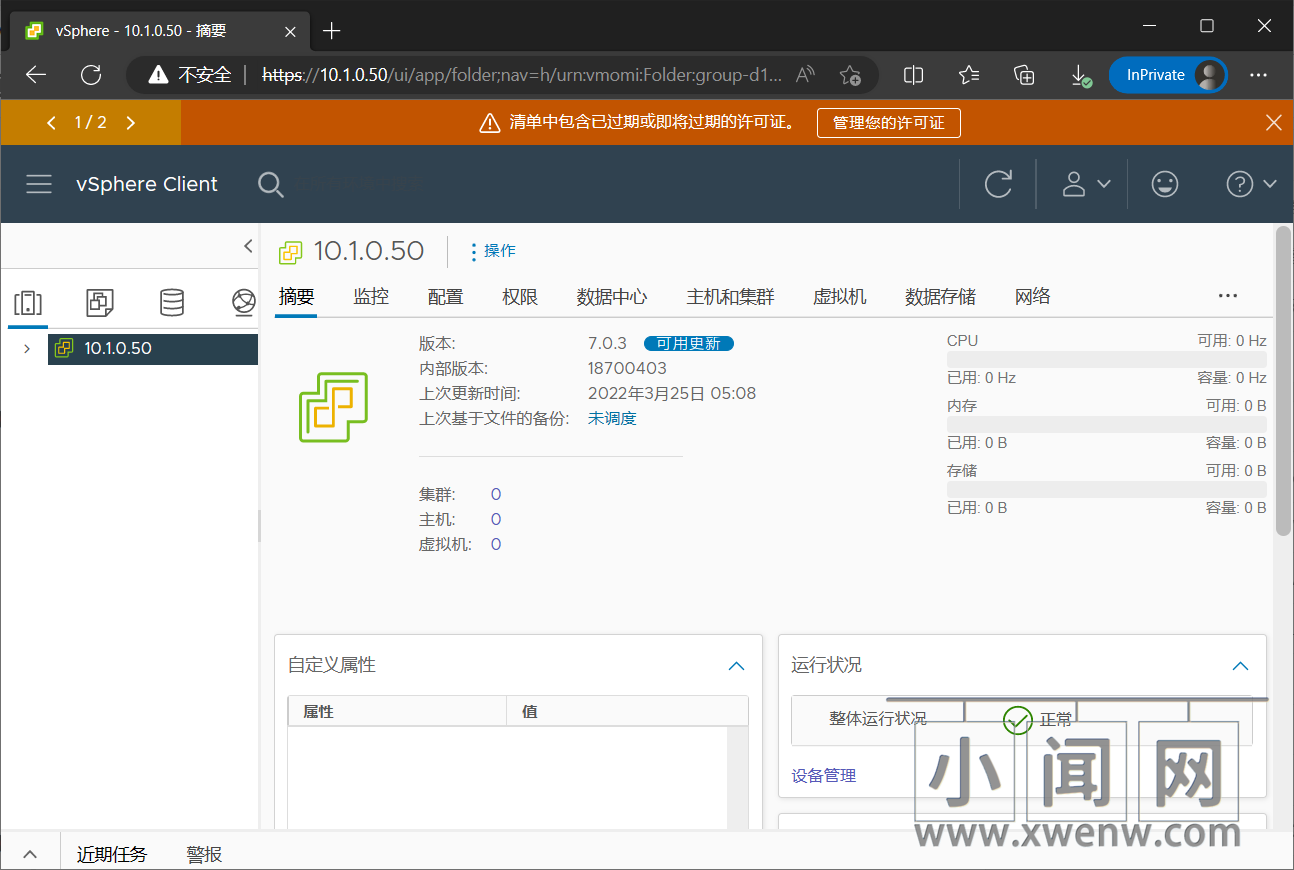Open the user account menu

(1085, 184)
